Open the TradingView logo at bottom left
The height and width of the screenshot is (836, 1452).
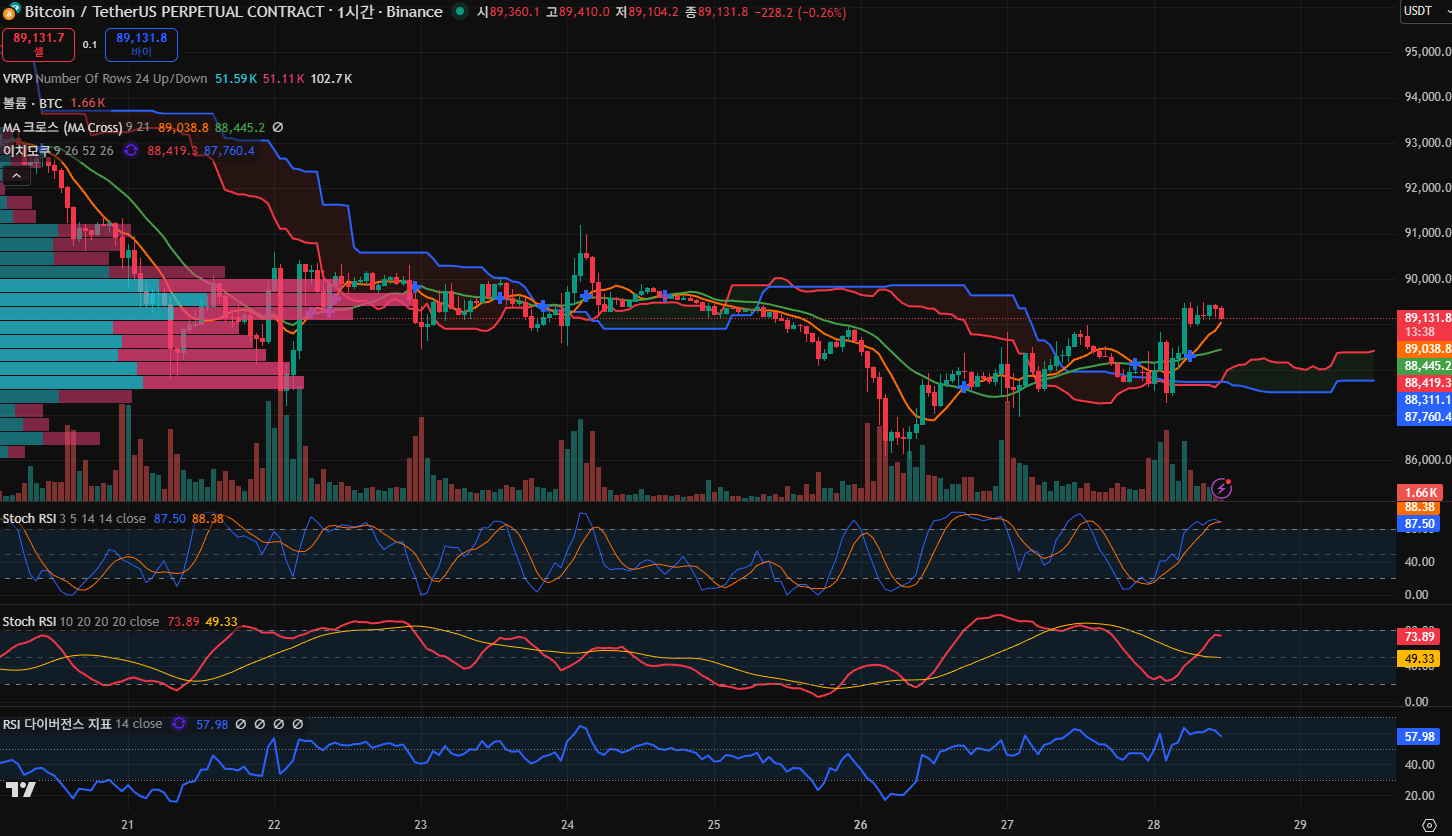coord(20,790)
